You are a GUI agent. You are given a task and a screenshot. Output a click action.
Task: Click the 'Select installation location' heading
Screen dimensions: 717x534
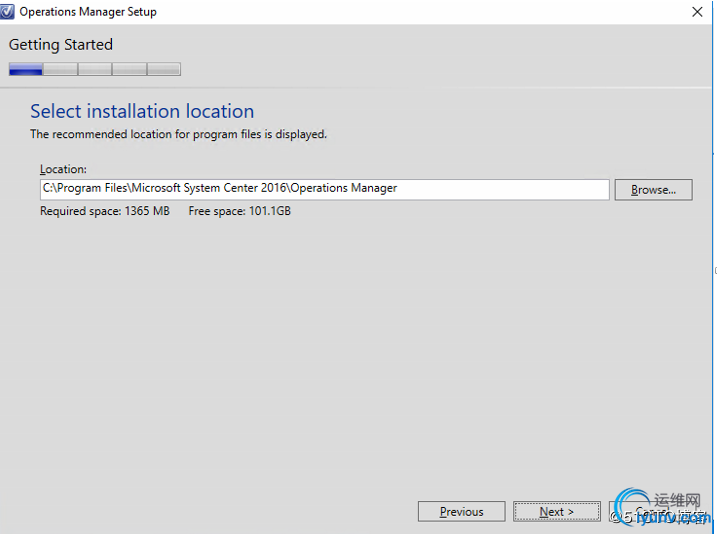(x=142, y=111)
